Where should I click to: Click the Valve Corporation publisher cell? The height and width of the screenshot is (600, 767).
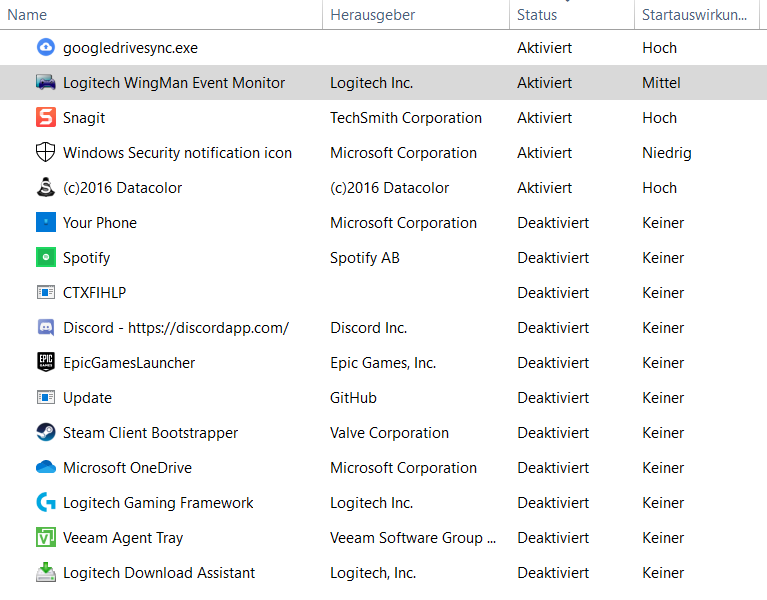click(x=389, y=433)
